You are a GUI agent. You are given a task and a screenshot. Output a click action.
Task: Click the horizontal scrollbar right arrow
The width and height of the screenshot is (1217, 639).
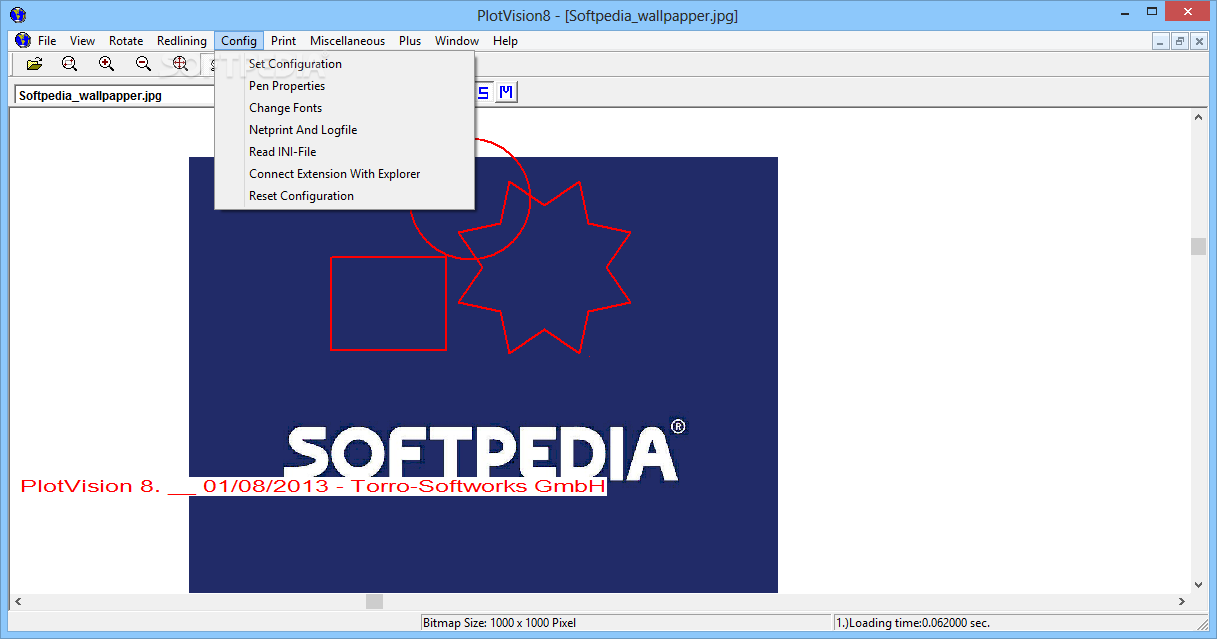pos(1182,602)
